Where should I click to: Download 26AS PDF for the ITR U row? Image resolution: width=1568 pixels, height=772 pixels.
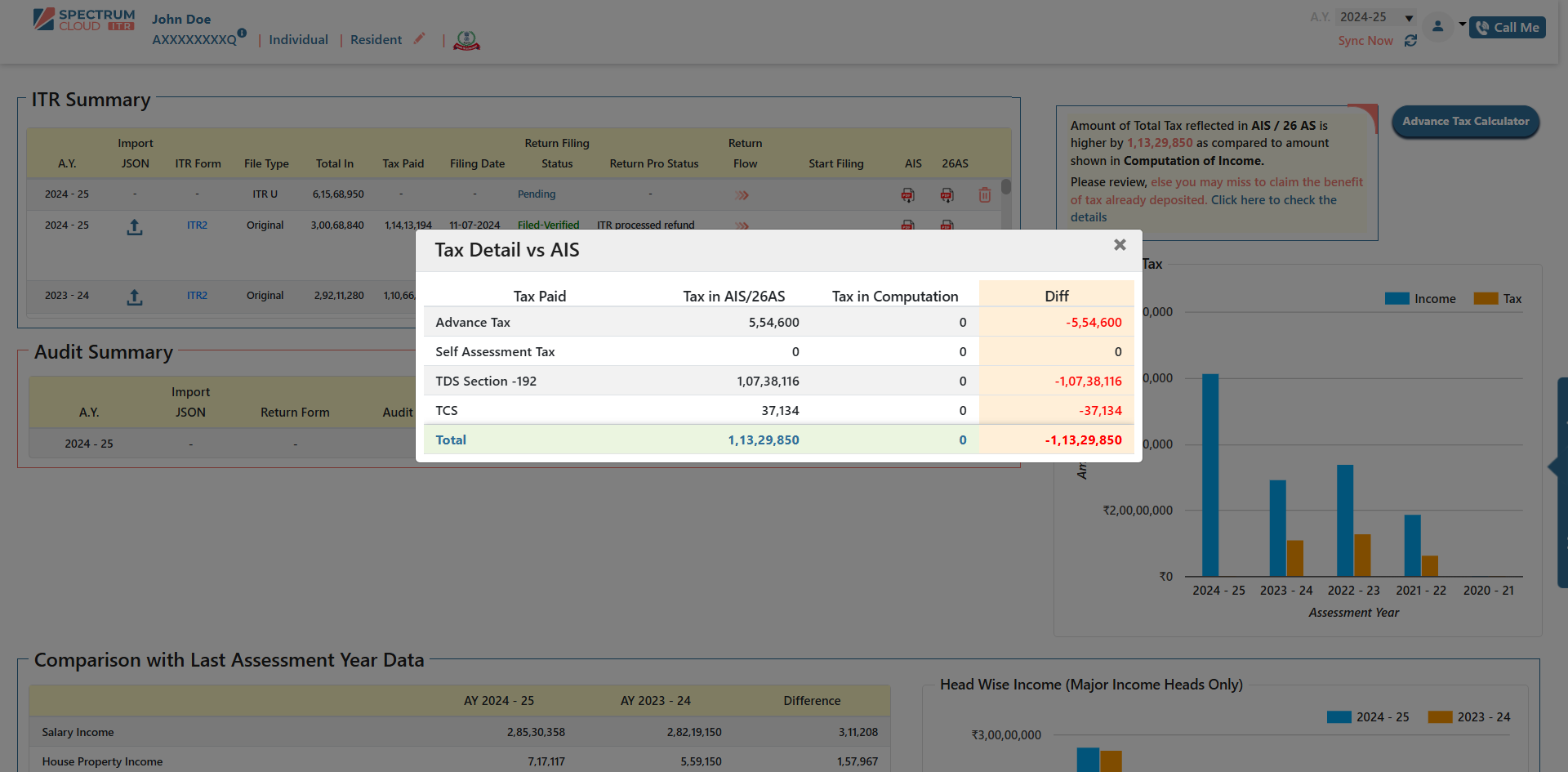[947, 195]
